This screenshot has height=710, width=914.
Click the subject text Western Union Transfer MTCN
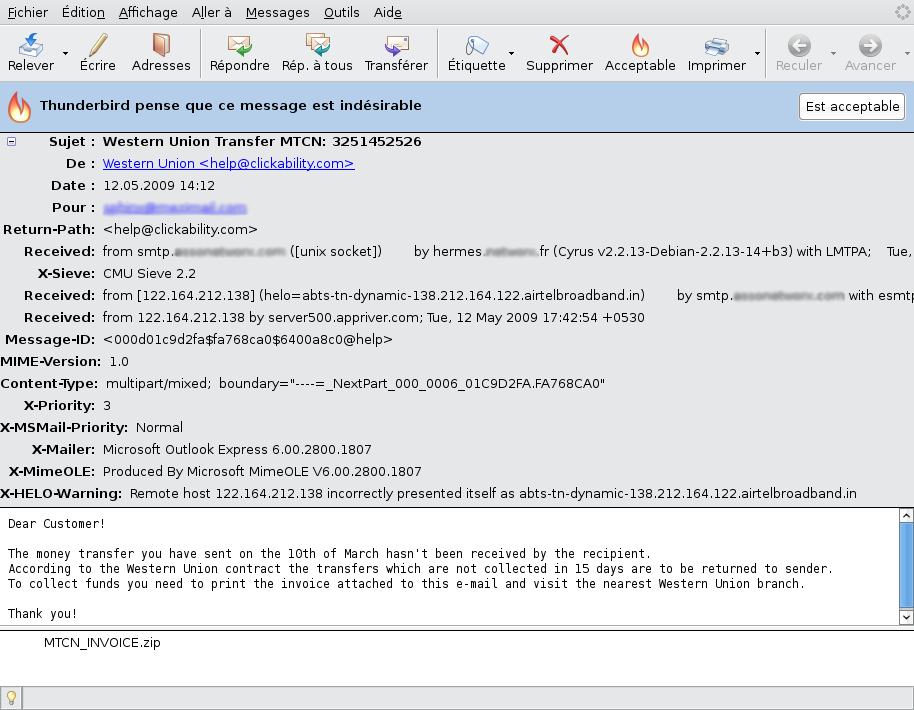point(262,142)
